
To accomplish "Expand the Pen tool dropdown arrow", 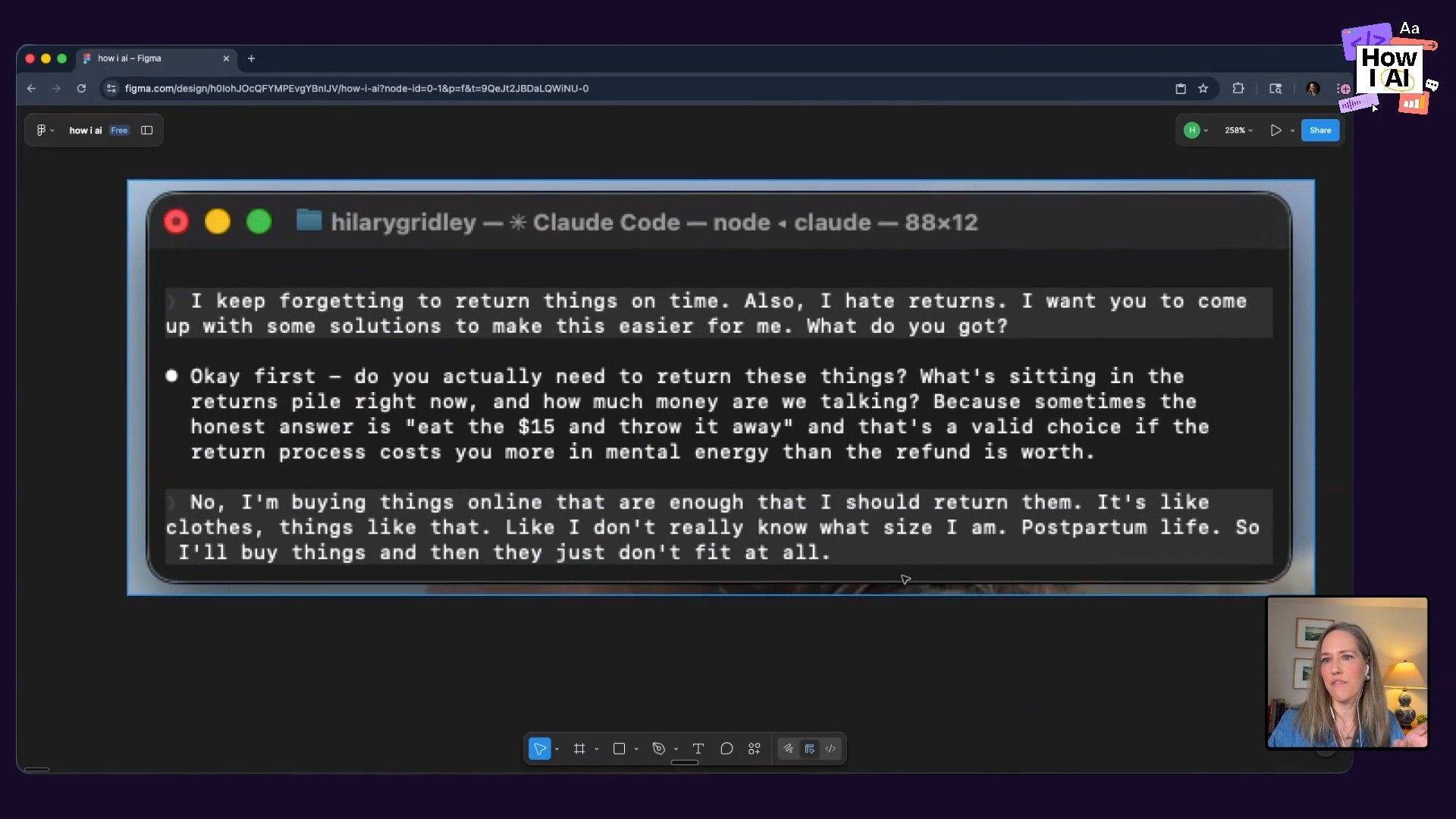I will coord(676,749).
